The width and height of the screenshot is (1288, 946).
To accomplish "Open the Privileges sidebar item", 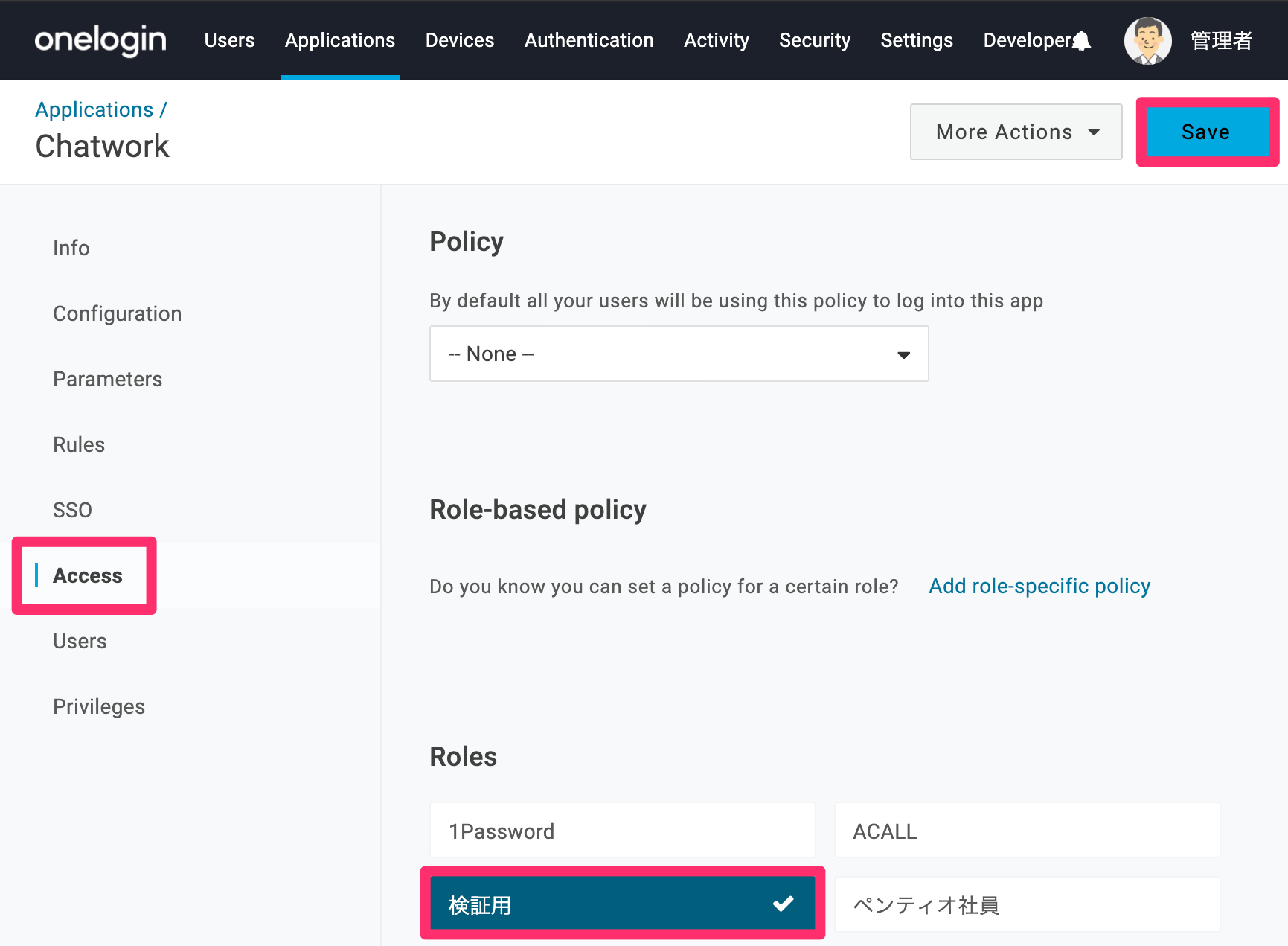I will tap(99, 706).
